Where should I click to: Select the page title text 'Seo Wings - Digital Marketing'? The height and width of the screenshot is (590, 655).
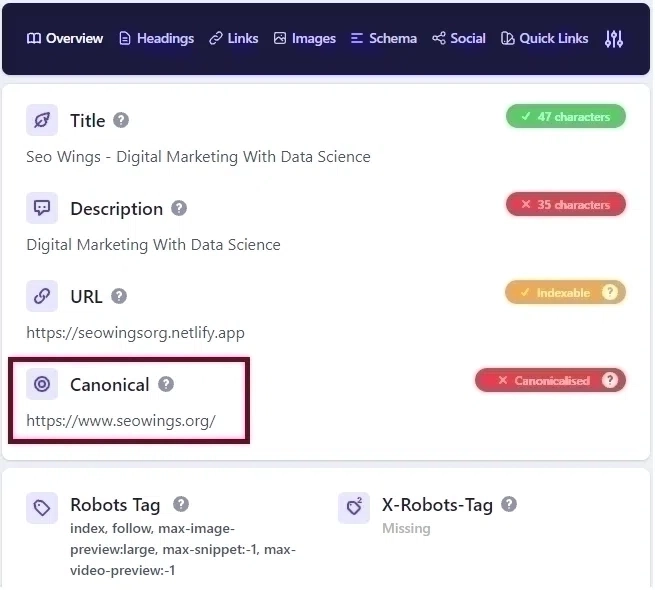click(x=132, y=157)
